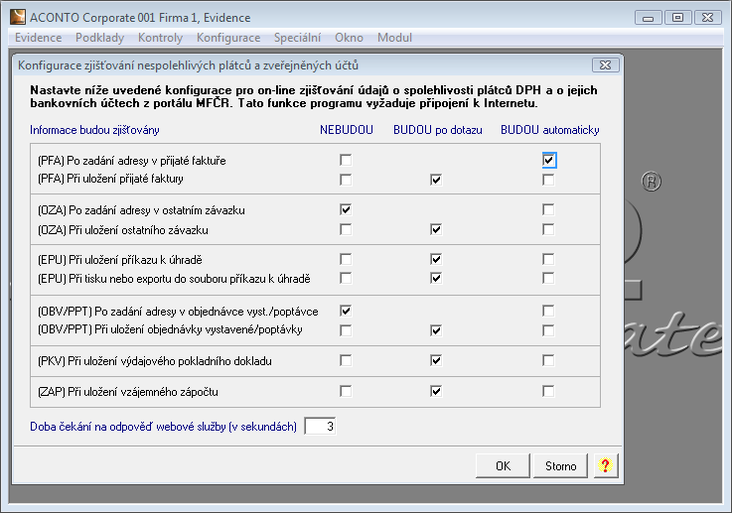Screen dimensions: 732x513
Task: Click the web service timeout seconds field
Action: coord(321,427)
